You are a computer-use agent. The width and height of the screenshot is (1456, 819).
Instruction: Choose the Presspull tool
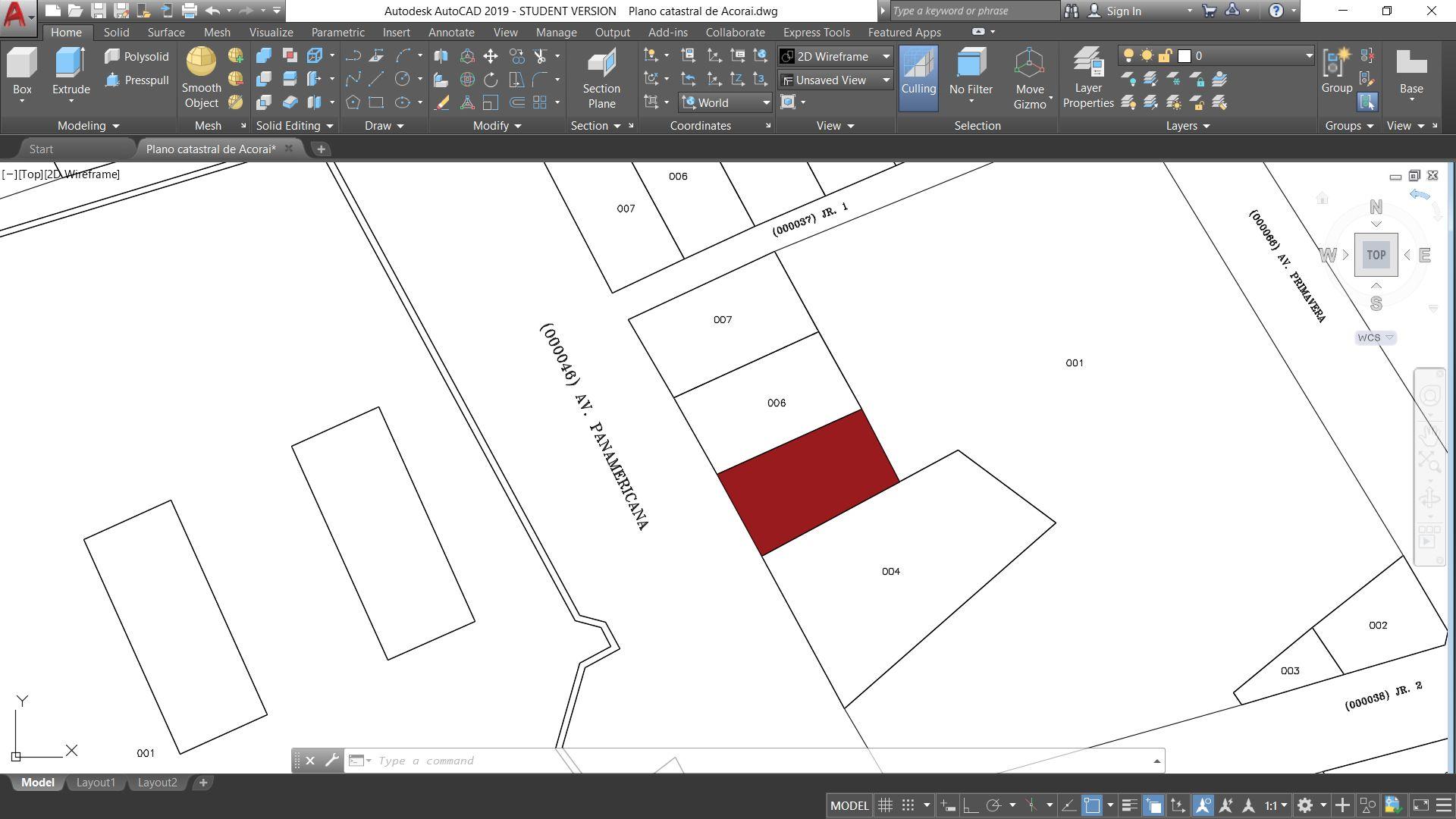pyautogui.click(x=136, y=80)
